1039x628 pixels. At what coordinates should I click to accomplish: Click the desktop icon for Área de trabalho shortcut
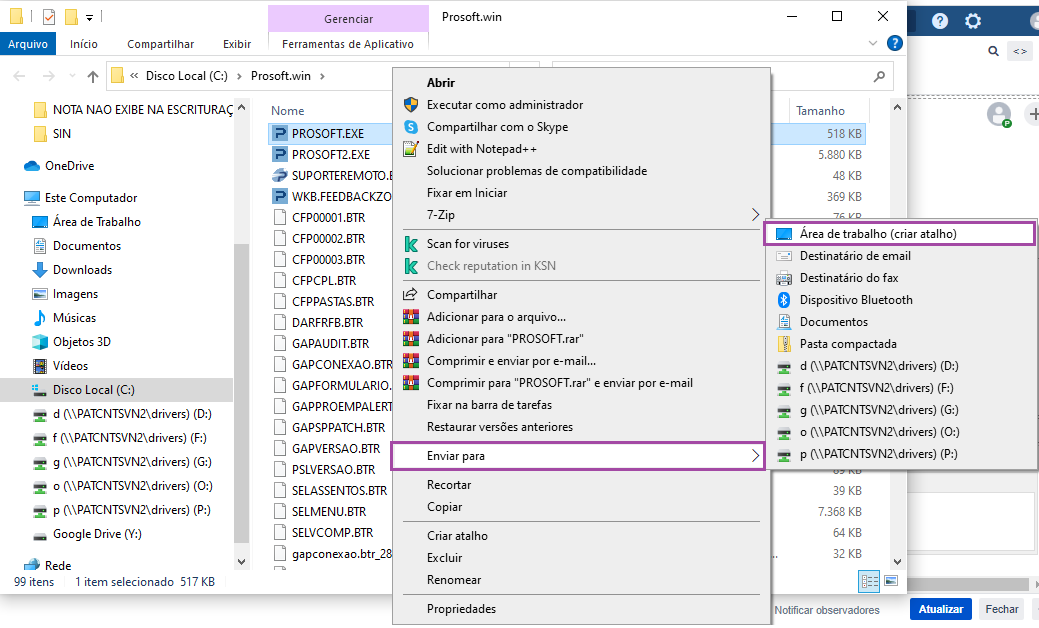pos(784,234)
